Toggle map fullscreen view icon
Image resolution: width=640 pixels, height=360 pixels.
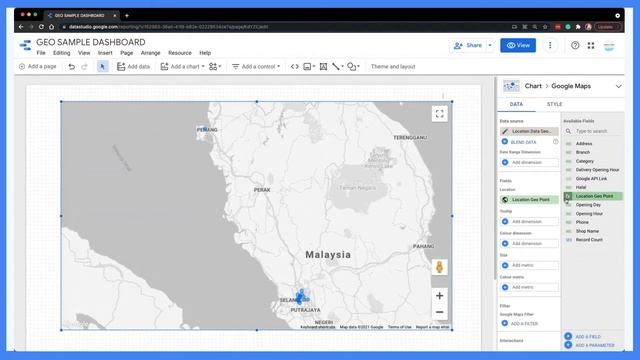tap(440, 114)
